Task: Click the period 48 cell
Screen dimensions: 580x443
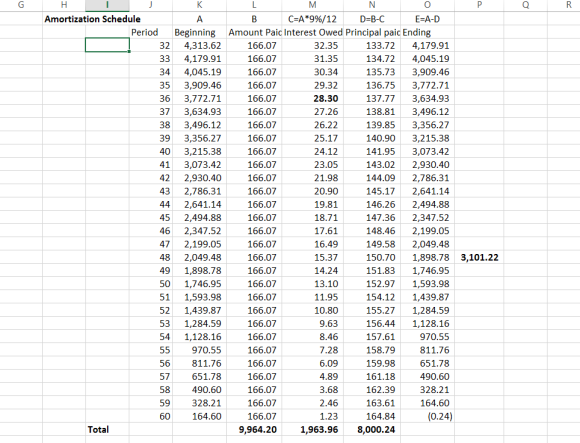Action: 151,257
